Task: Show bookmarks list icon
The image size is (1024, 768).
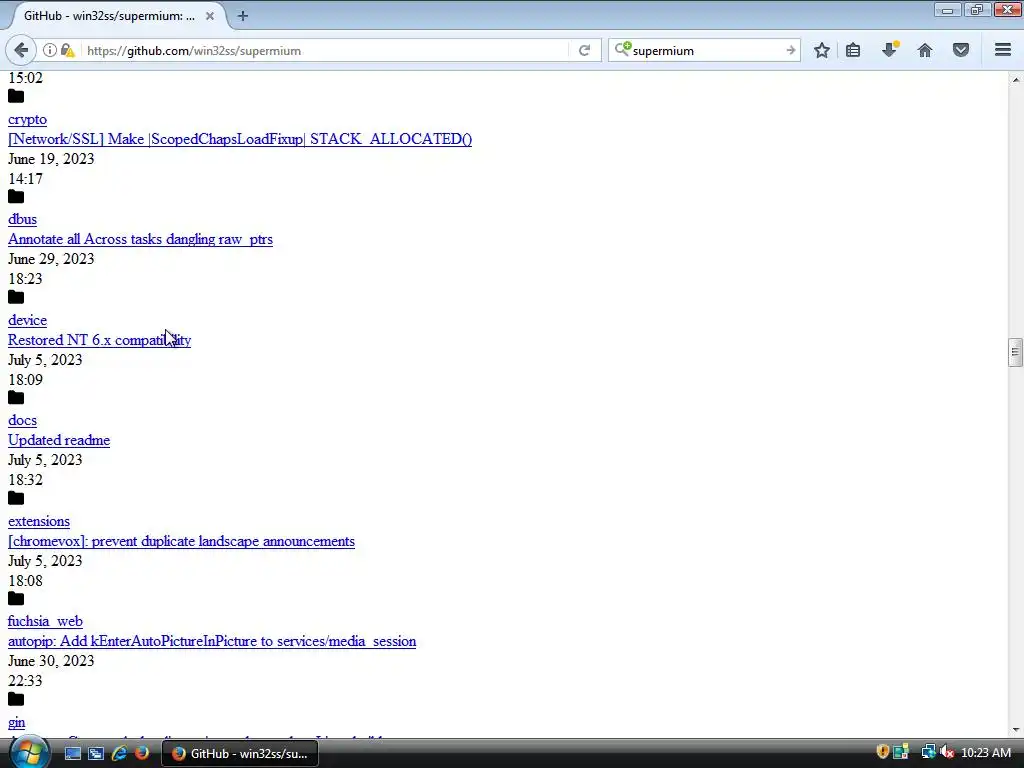Action: click(853, 50)
